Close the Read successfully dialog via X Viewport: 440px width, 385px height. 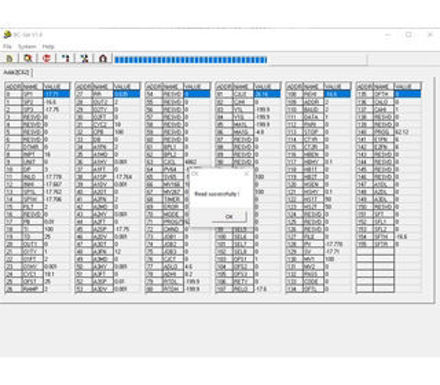coord(246,174)
